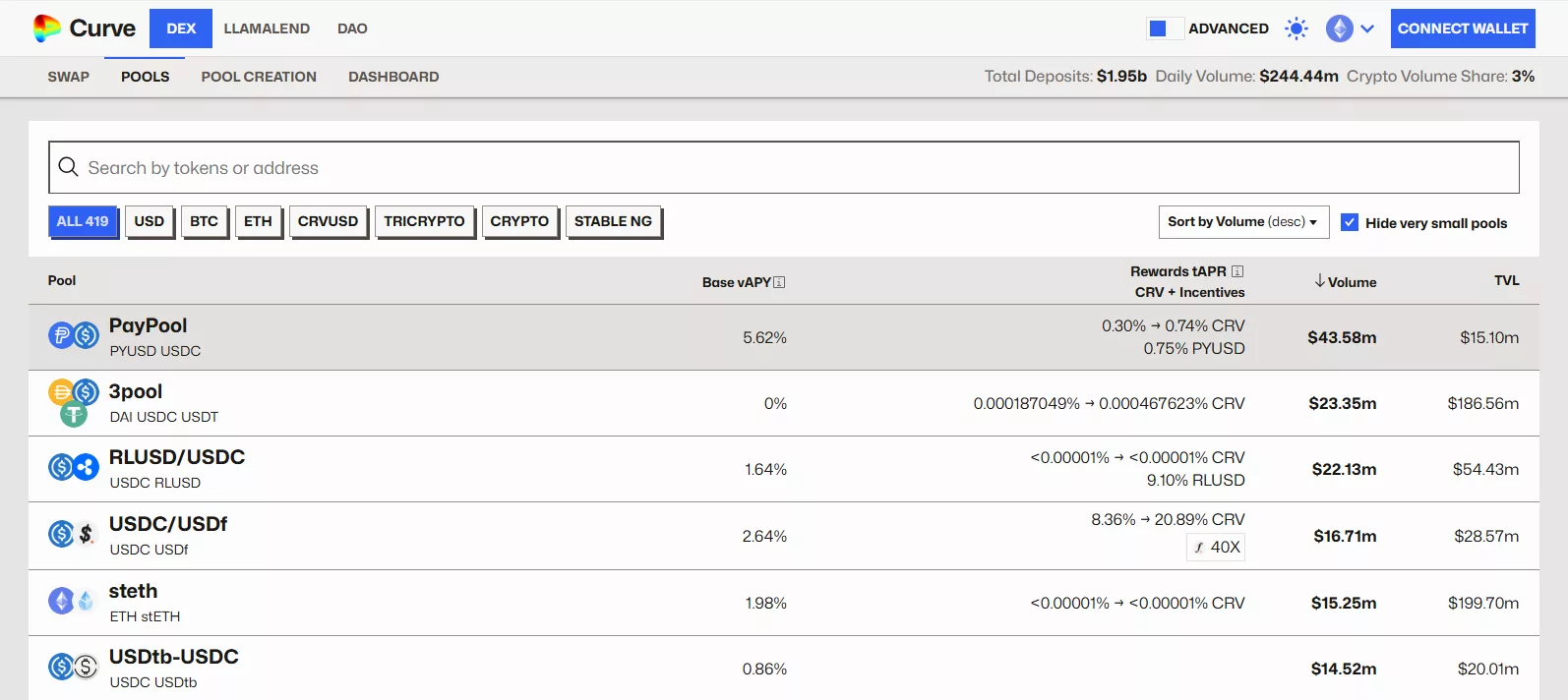The width and height of the screenshot is (1568, 700).
Task: Open the Sort by Volume dropdown
Action: tap(1243, 222)
